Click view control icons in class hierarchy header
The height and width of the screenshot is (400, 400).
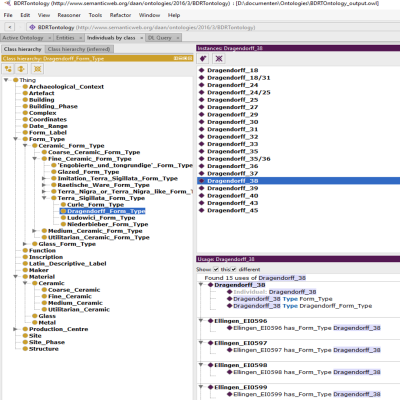183,58
